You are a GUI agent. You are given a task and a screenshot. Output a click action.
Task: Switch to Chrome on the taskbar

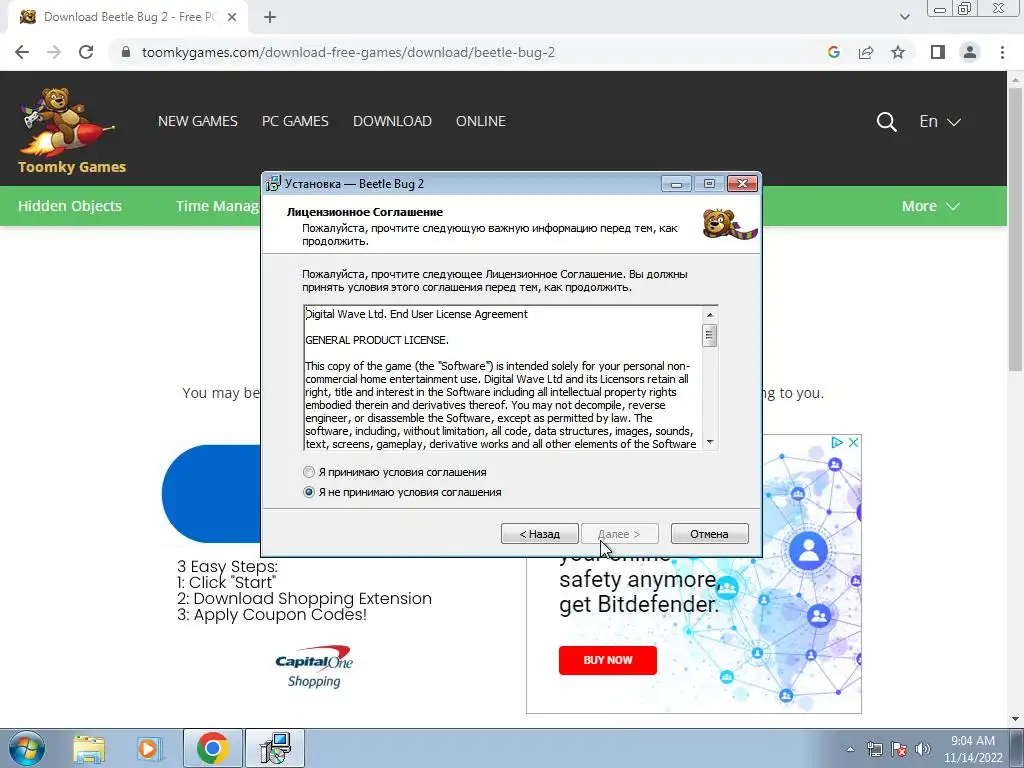pos(212,748)
